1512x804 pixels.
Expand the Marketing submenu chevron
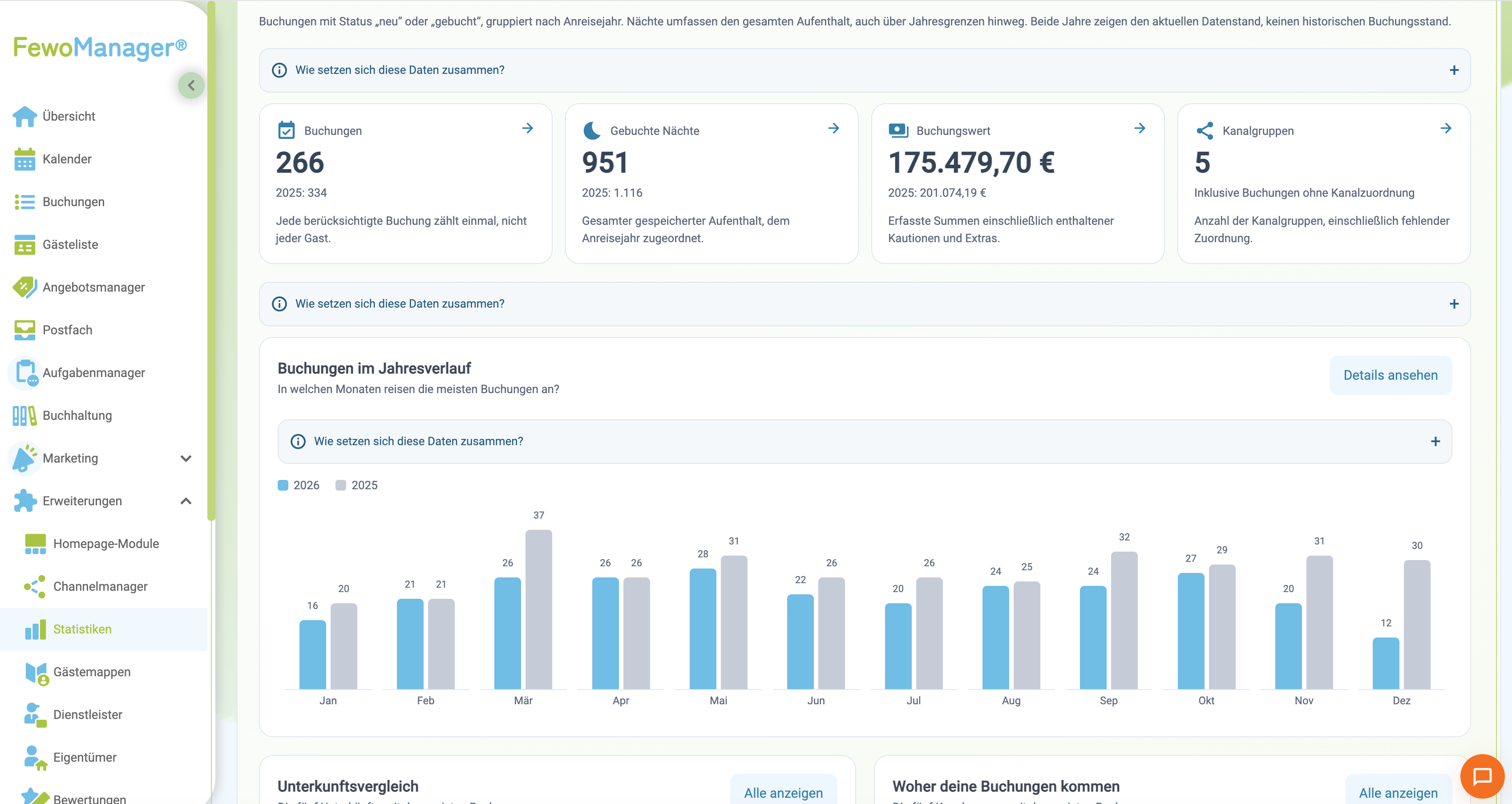click(186, 459)
